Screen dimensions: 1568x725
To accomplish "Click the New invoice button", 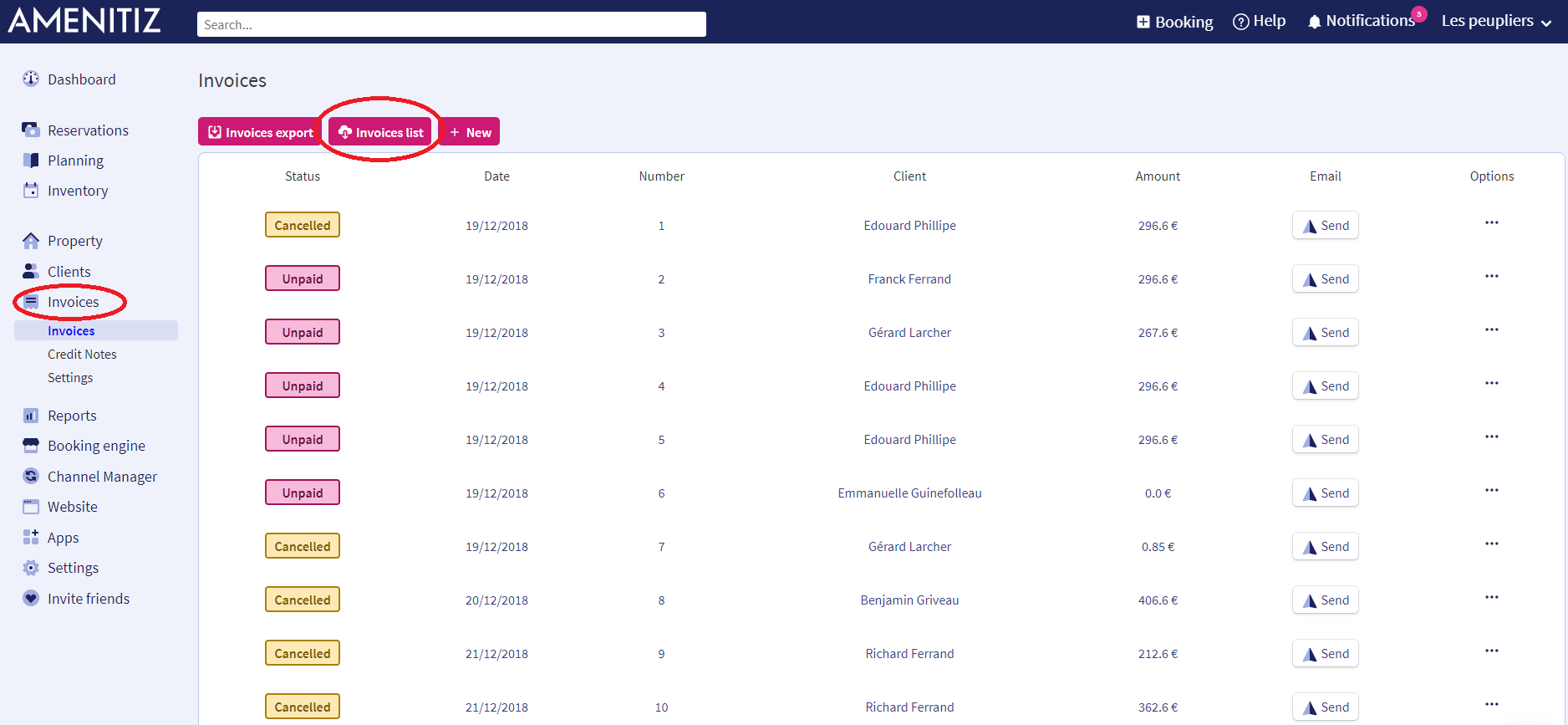I will 470,132.
